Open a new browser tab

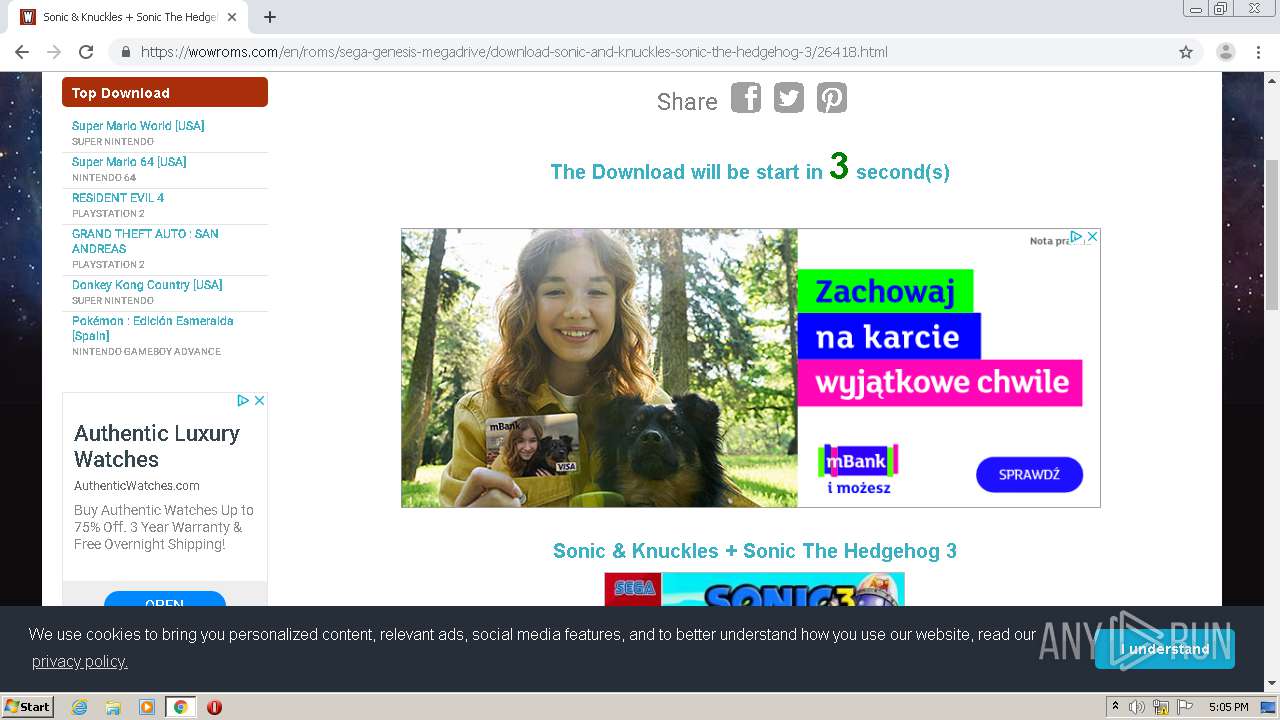click(270, 17)
